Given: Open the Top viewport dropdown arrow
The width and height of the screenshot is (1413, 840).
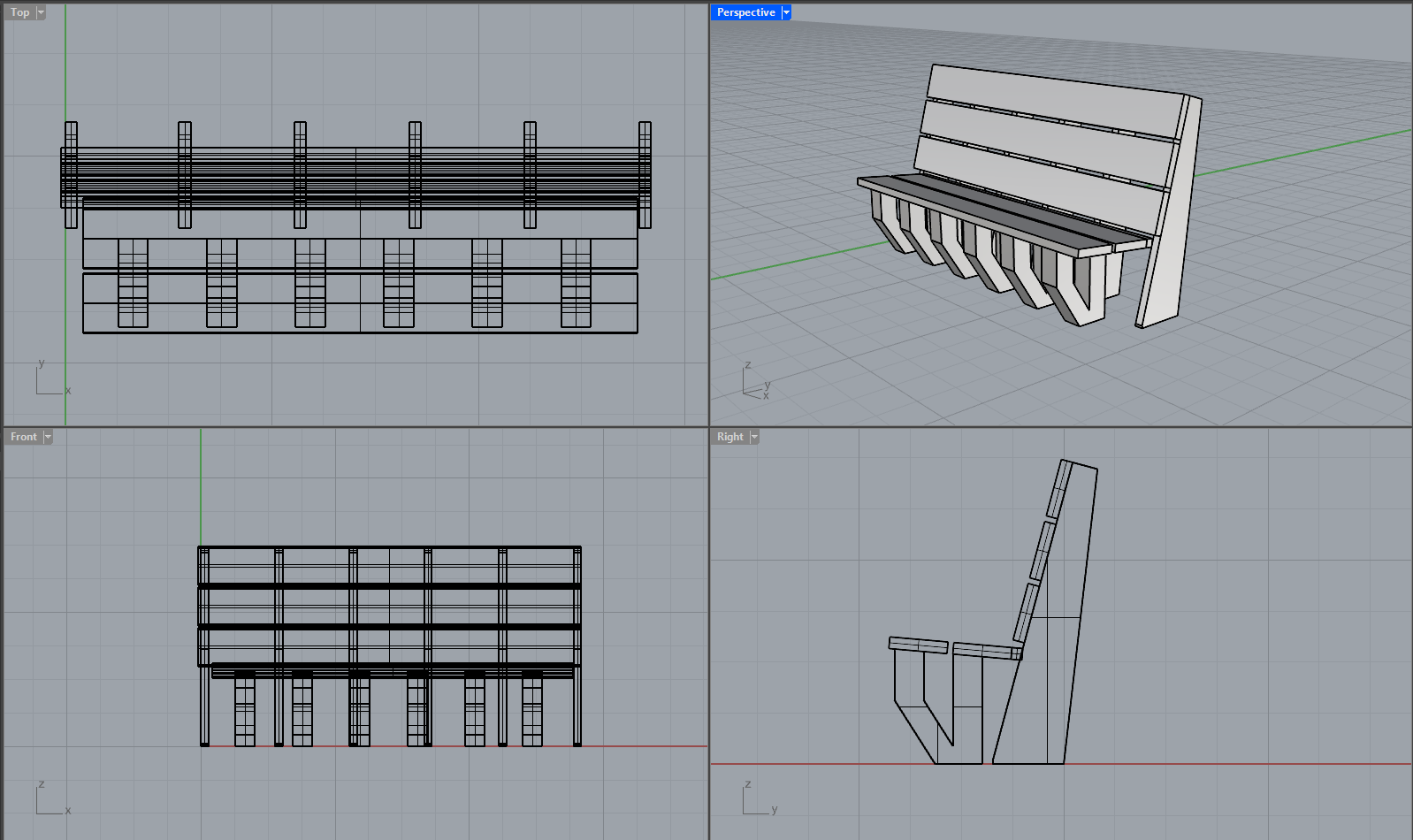Looking at the screenshot, I should click(x=41, y=12).
